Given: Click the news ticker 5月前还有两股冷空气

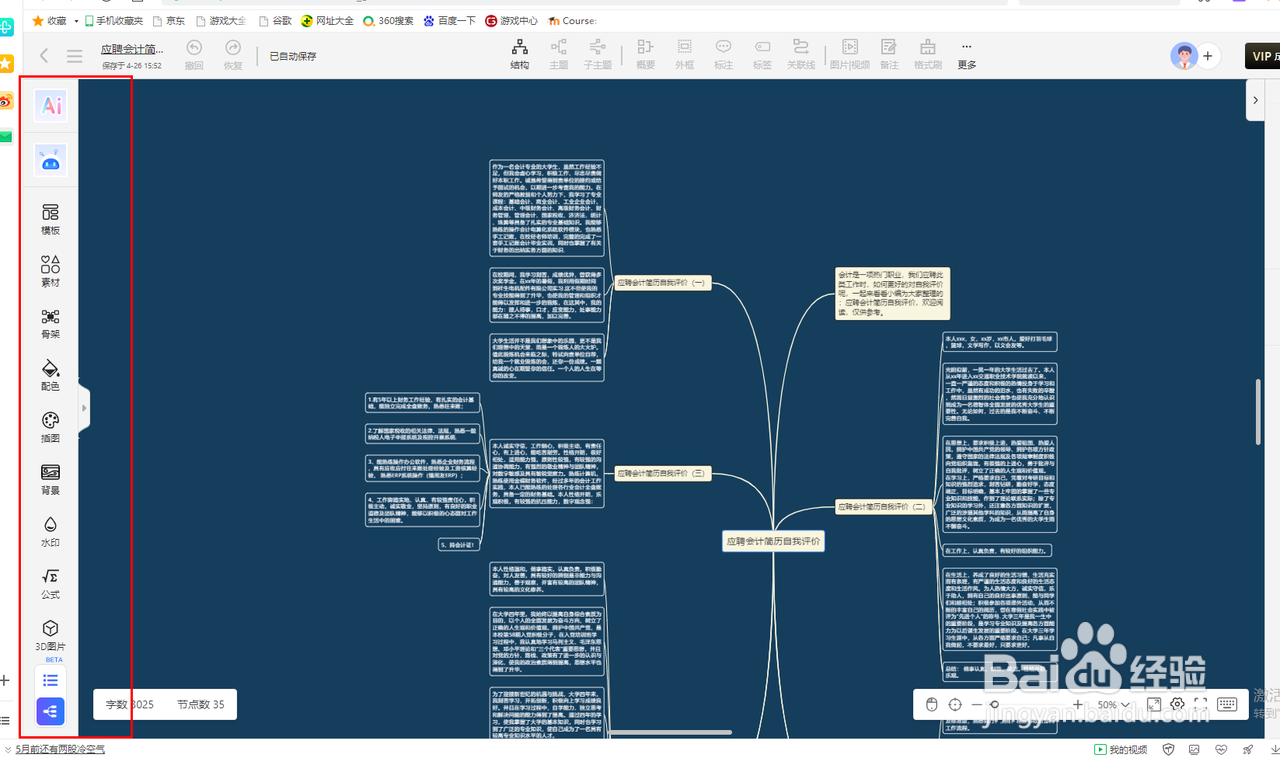Looking at the screenshot, I should coord(59,749).
